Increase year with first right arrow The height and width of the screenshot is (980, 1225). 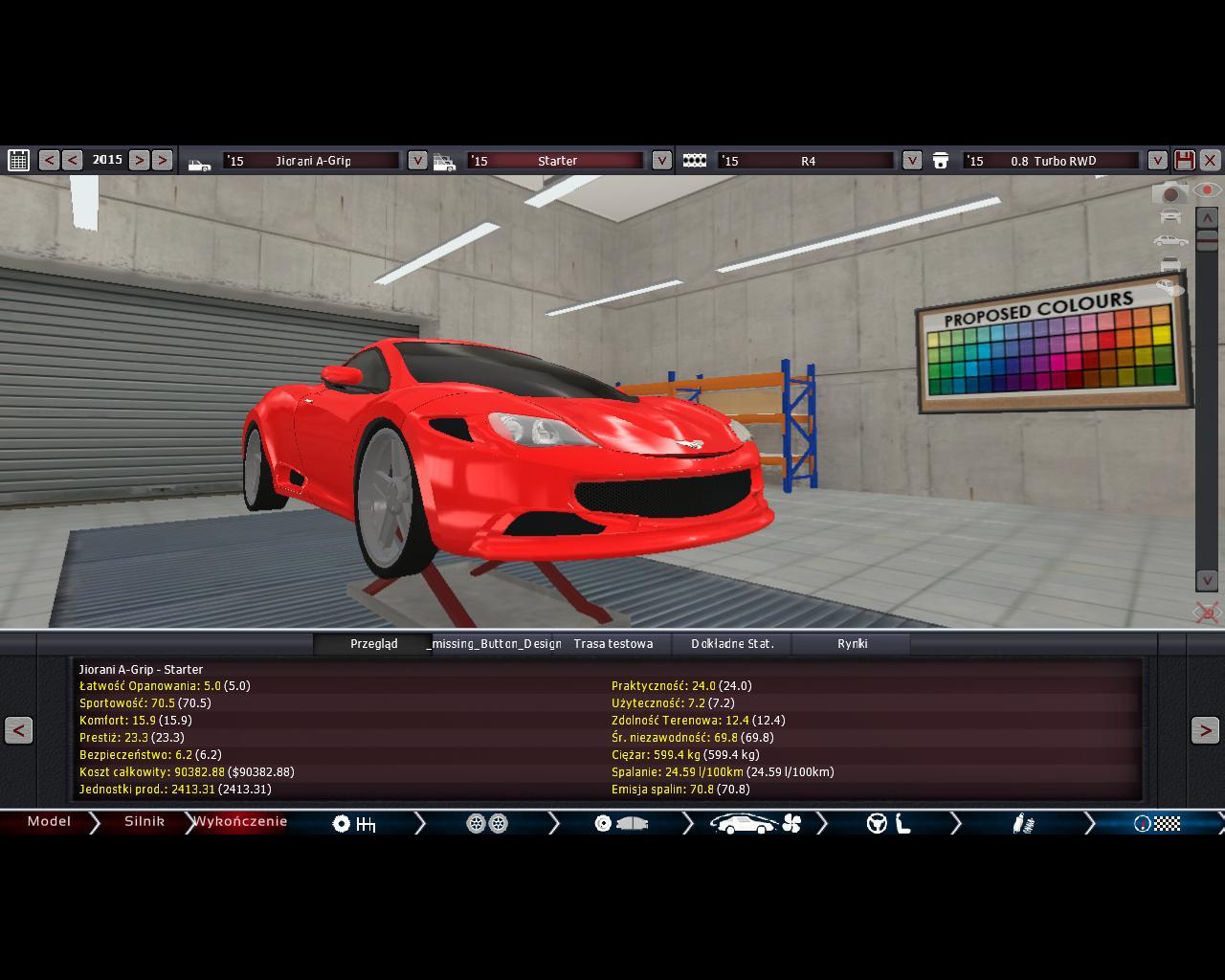pyautogui.click(x=139, y=160)
